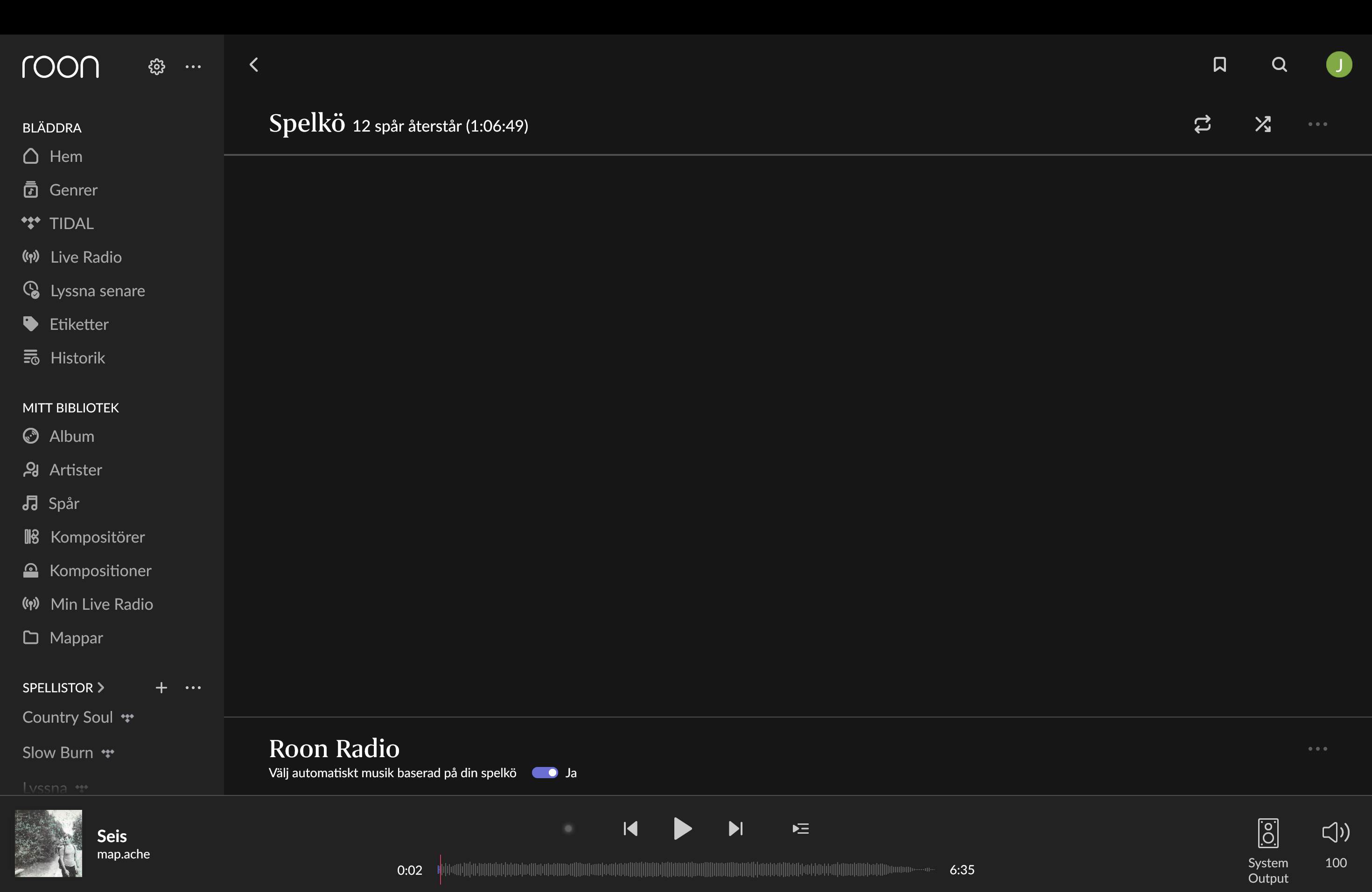This screenshot has height=892, width=1372.
Task: Play the current track
Action: [x=683, y=829]
